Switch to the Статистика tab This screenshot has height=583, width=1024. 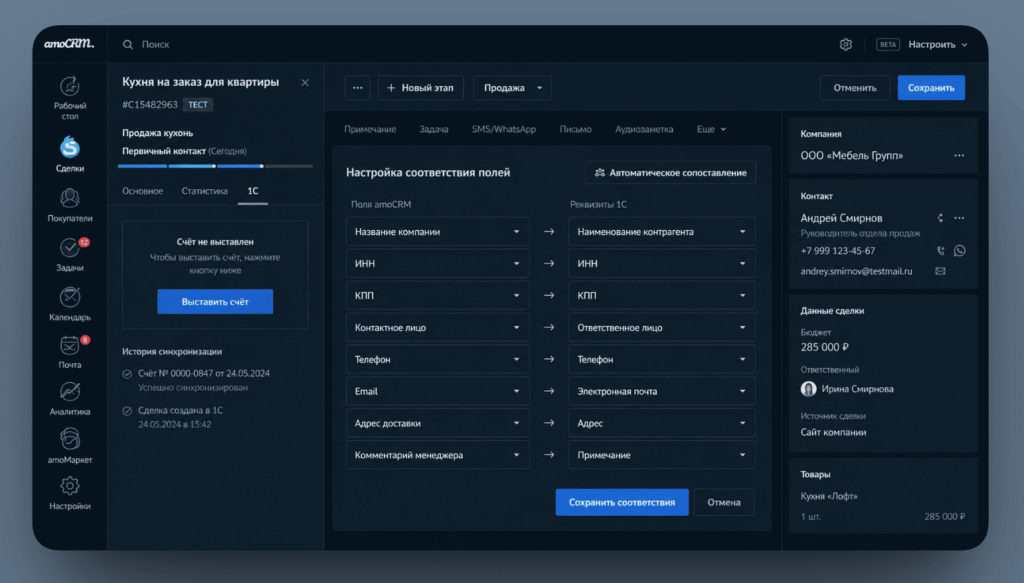[204, 191]
